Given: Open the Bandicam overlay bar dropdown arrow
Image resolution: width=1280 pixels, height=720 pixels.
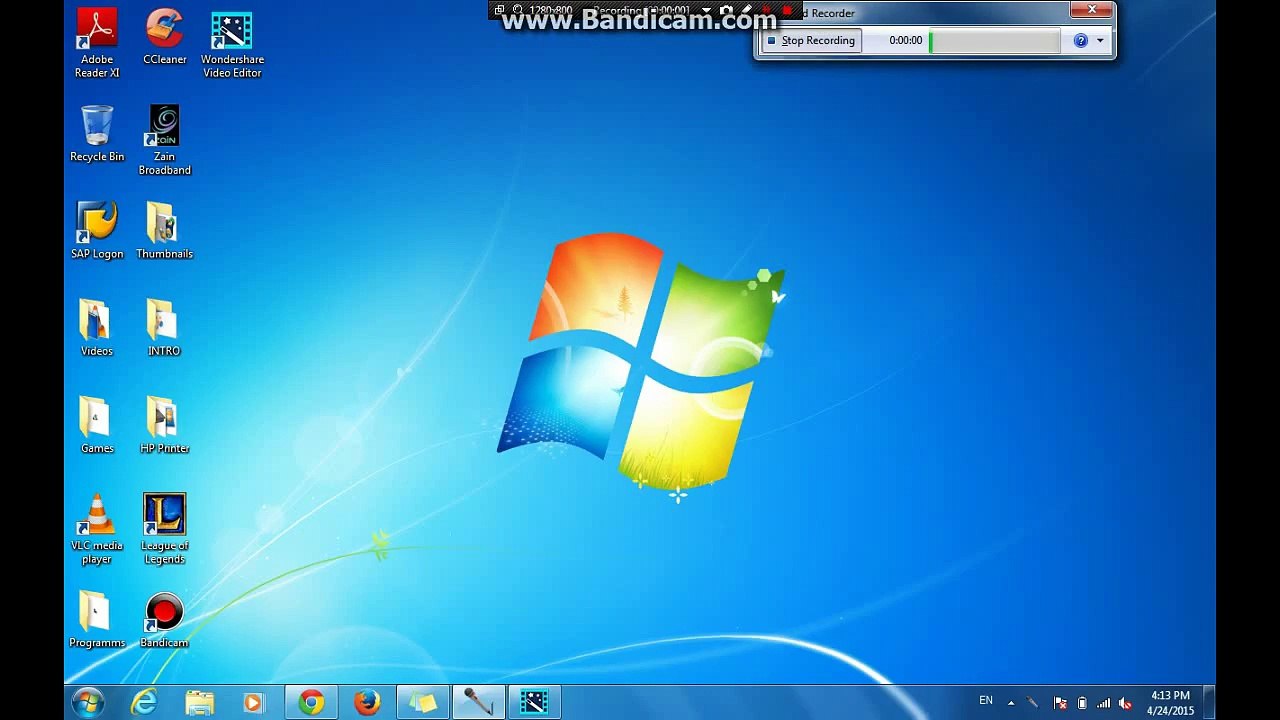Looking at the screenshot, I should [x=706, y=11].
